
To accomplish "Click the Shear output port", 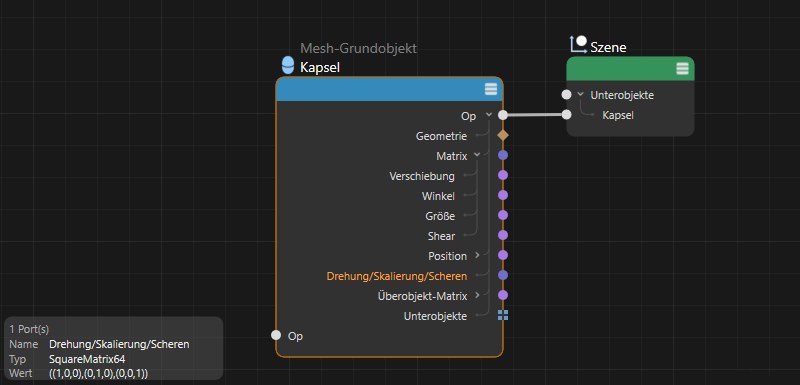I will click(503, 235).
